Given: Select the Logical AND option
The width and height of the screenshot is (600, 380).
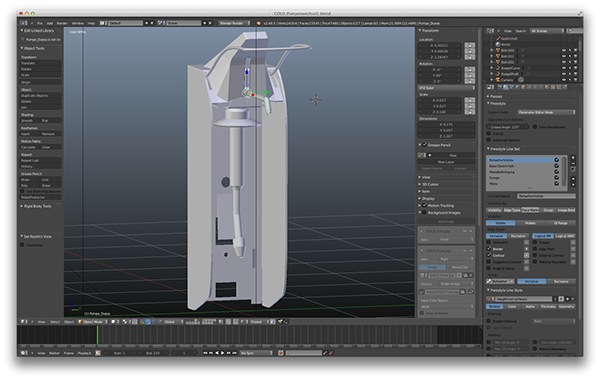Looking at the screenshot, I should click(564, 236).
